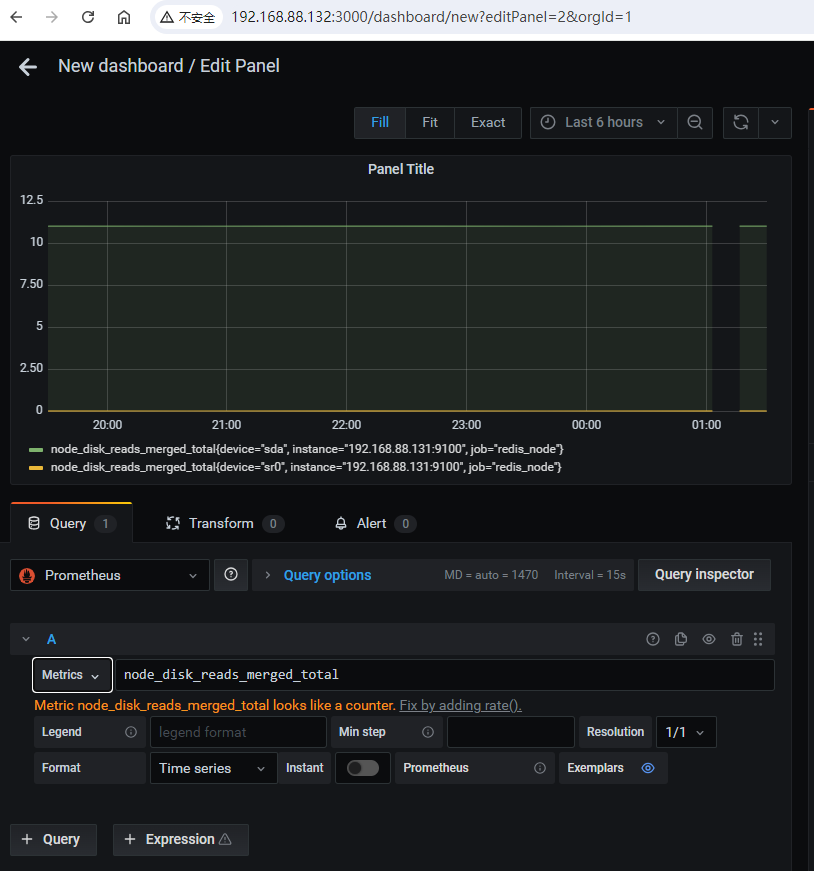Click the query A help icon

tap(653, 639)
